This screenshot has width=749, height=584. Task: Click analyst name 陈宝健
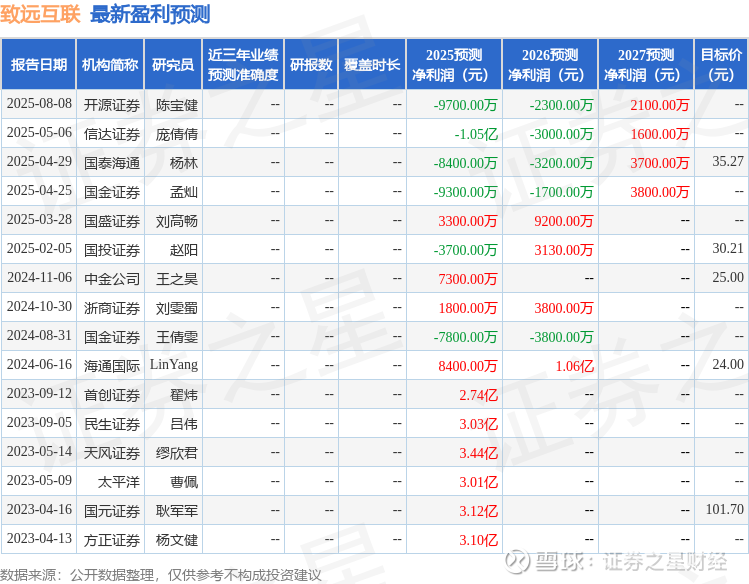pyautogui.click(x=177, y=105)
